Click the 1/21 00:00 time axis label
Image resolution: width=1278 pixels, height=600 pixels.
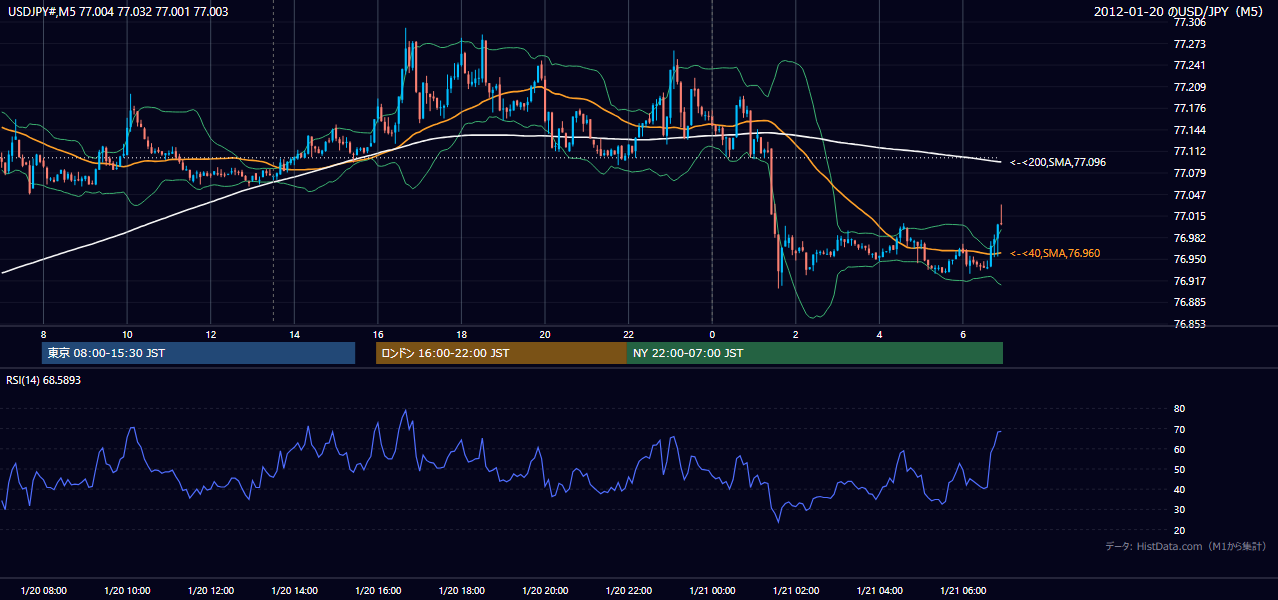711,591
